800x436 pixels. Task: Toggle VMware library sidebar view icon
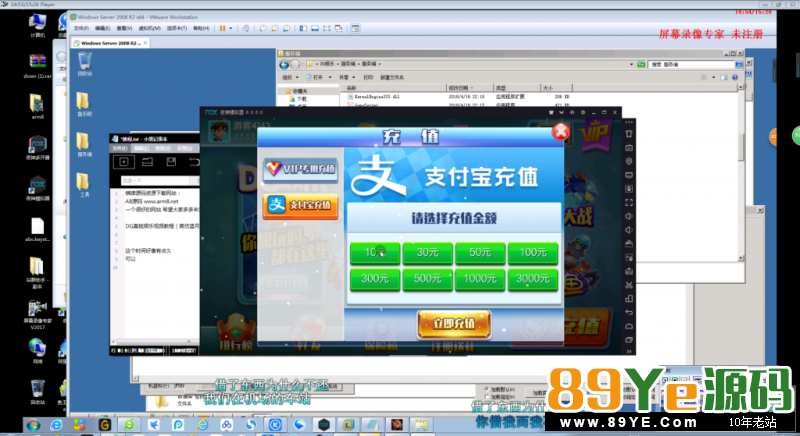pyautogui.click(x=303, y=29)
